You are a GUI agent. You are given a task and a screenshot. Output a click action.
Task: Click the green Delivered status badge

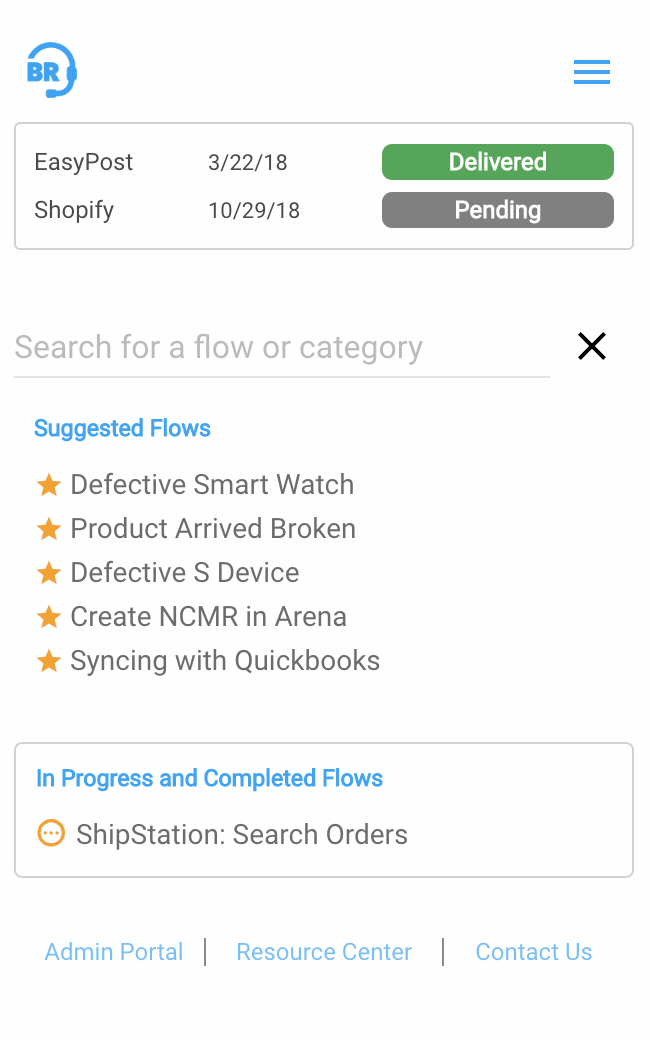(x=497, y=162)
